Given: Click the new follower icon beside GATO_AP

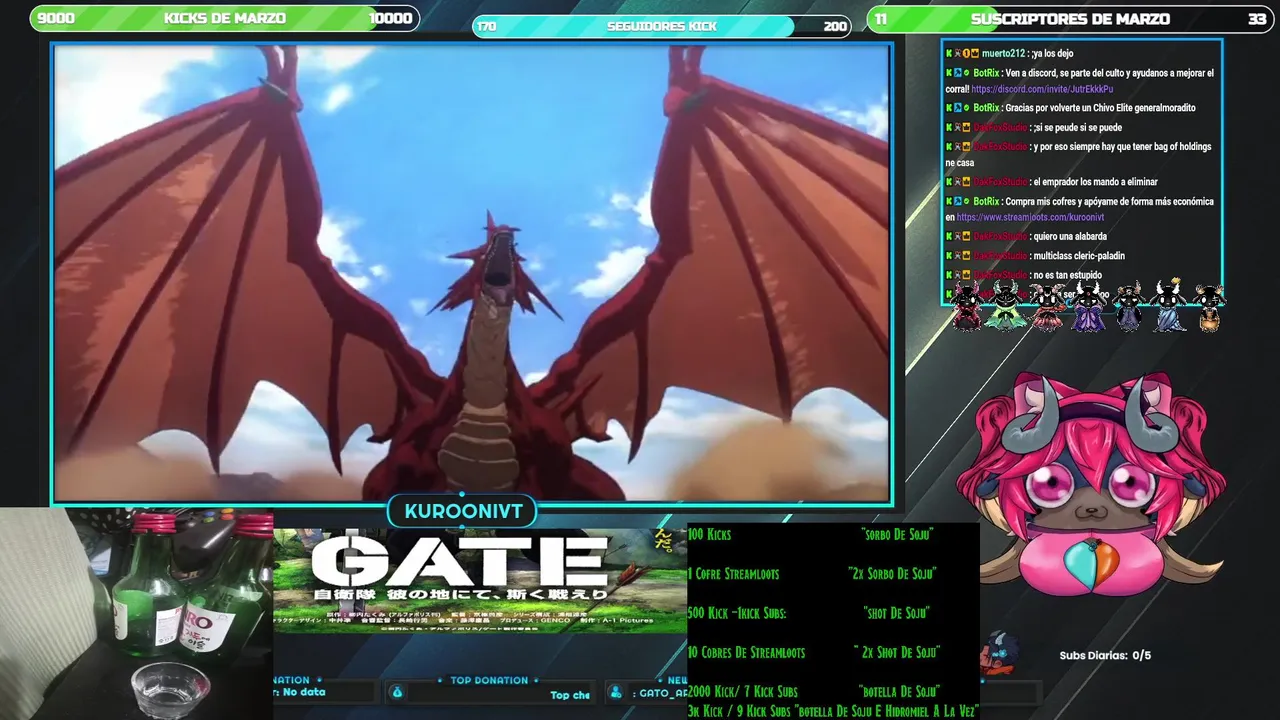Looking at the screenshot, I should tap(616, 692).
